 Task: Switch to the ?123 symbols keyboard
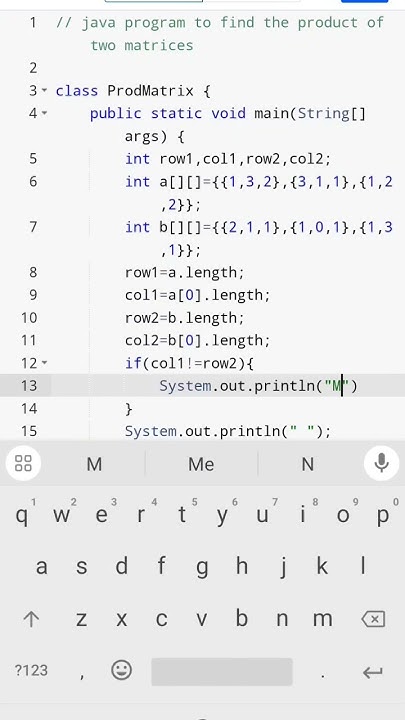click(31, 671)
